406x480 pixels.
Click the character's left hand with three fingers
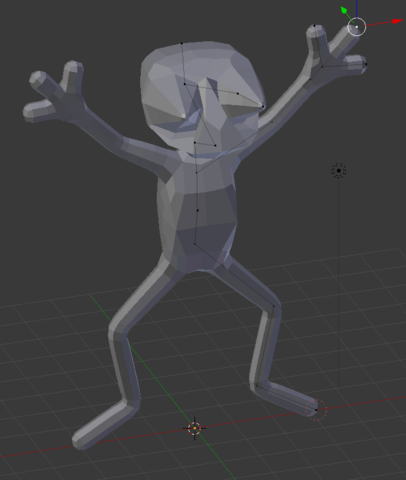click(x=55, y=92)
